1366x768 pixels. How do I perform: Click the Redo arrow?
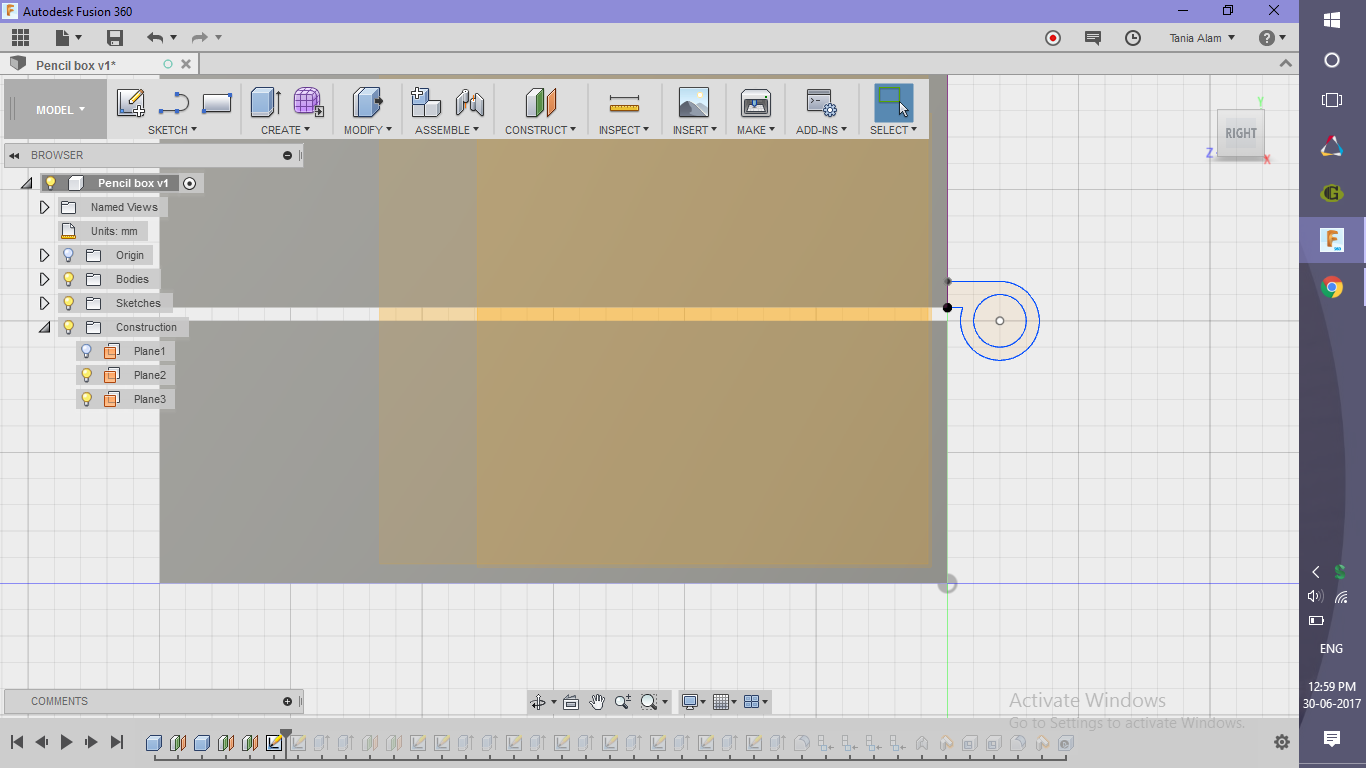200,38
